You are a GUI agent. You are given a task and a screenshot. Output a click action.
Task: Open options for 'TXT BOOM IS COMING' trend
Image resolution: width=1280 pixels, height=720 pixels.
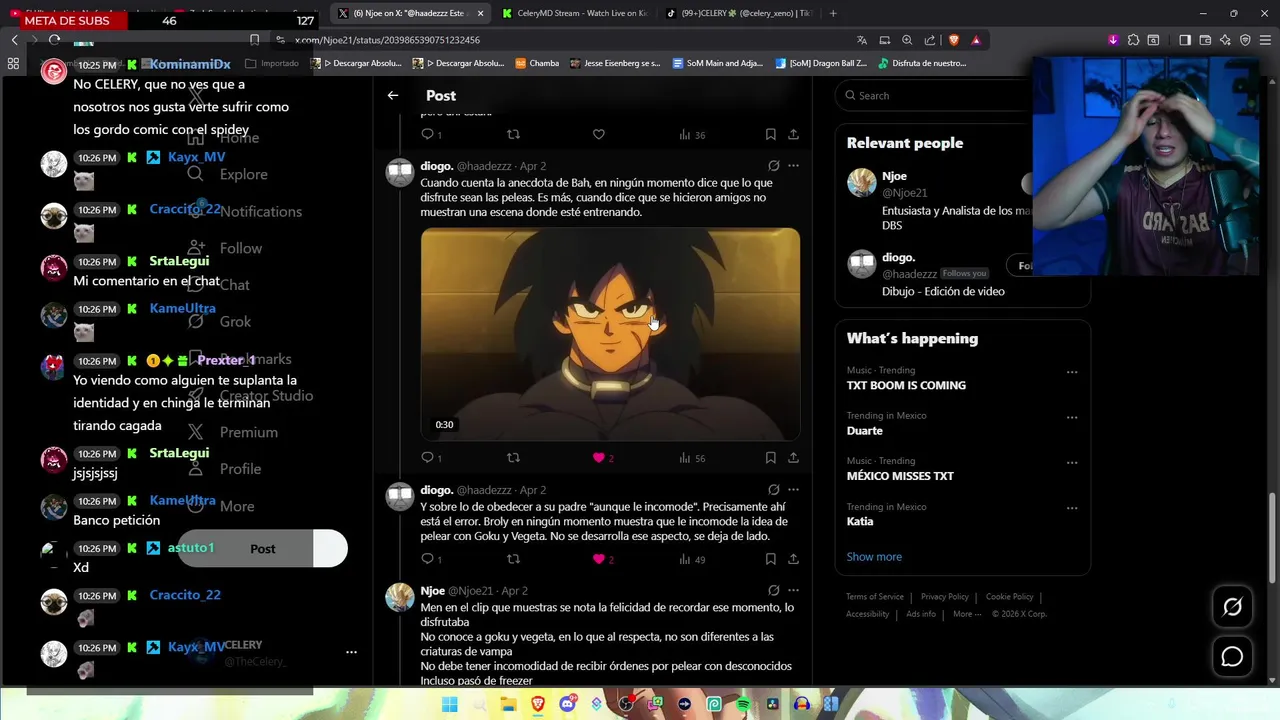[1072, 372]
